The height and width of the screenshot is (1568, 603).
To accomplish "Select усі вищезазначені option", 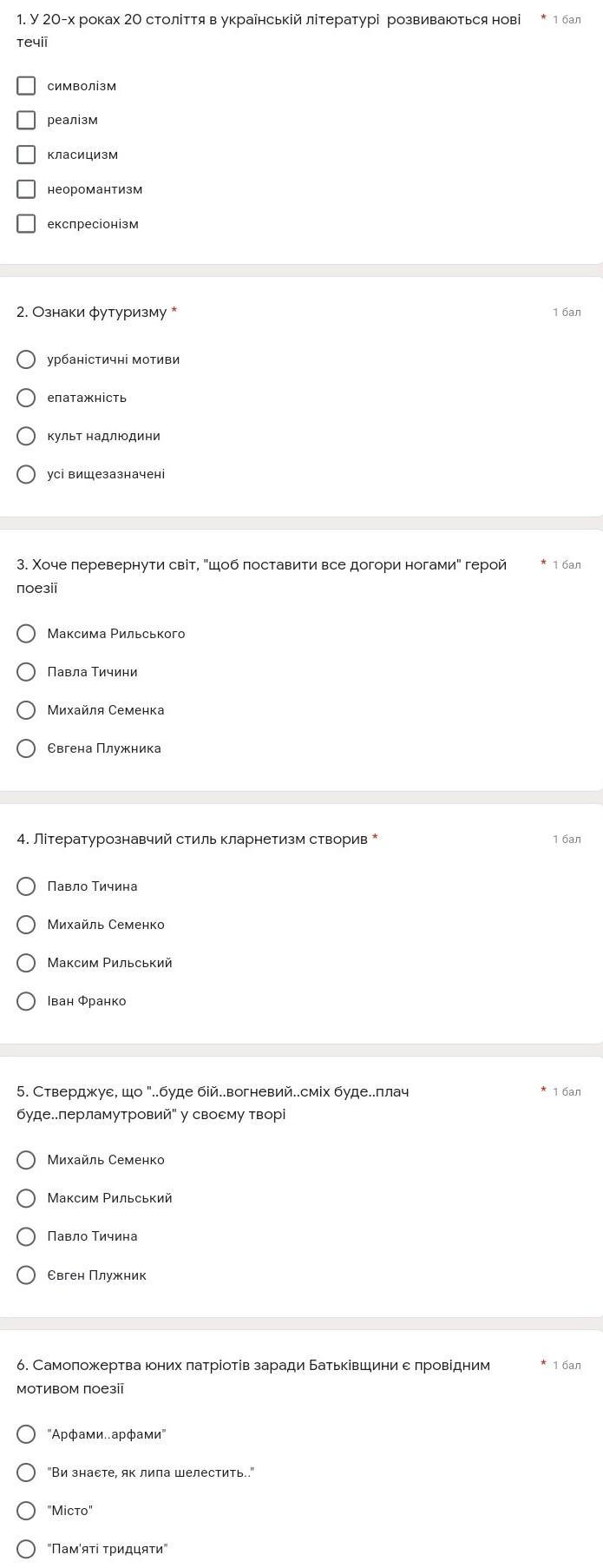I will click(27, 474).
